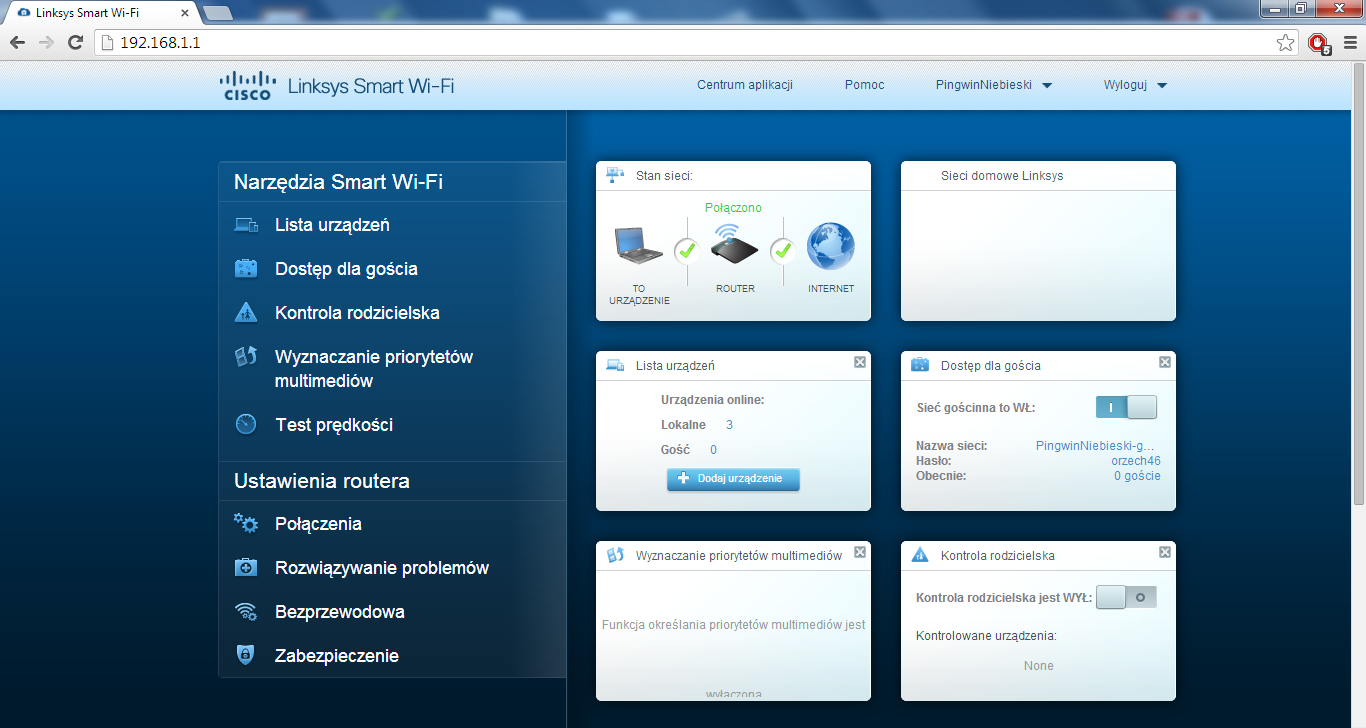Enable the Kontrola rodzicielska switch
The height and width of the screenshot is (728, 1366).
[x=1126, y=597]
